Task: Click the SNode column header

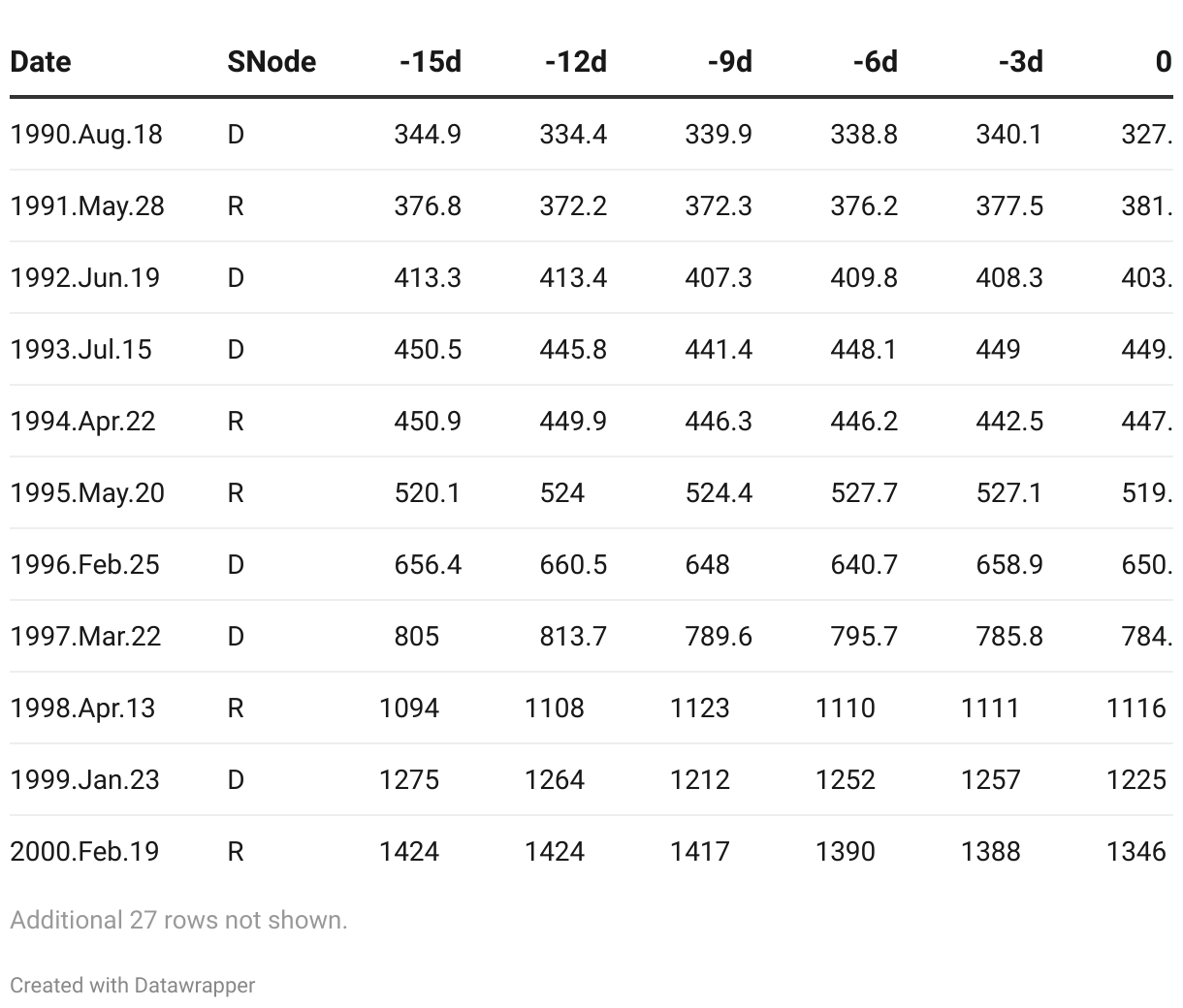Action: pyautogui.click(x=272, y=62)
